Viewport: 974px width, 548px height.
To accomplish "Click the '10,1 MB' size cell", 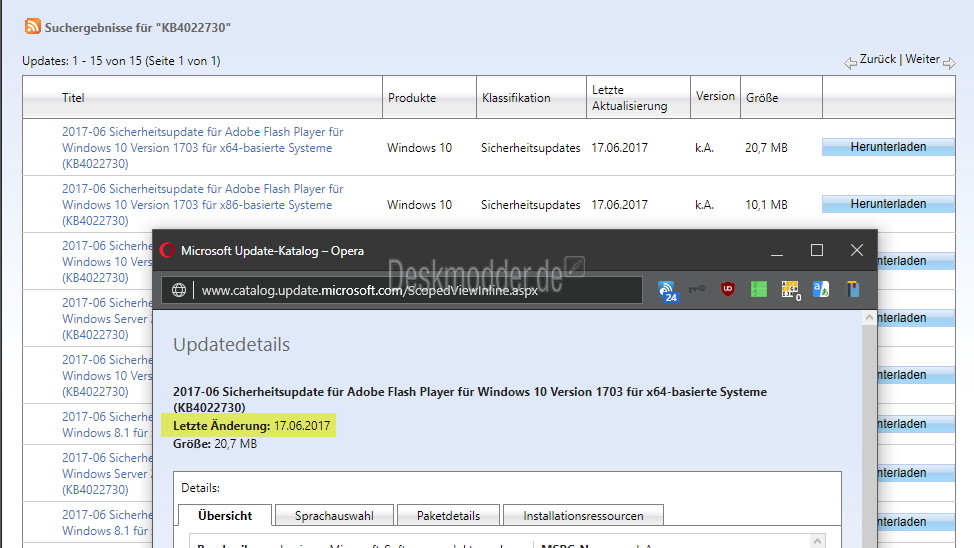I will tap(766, 204).
